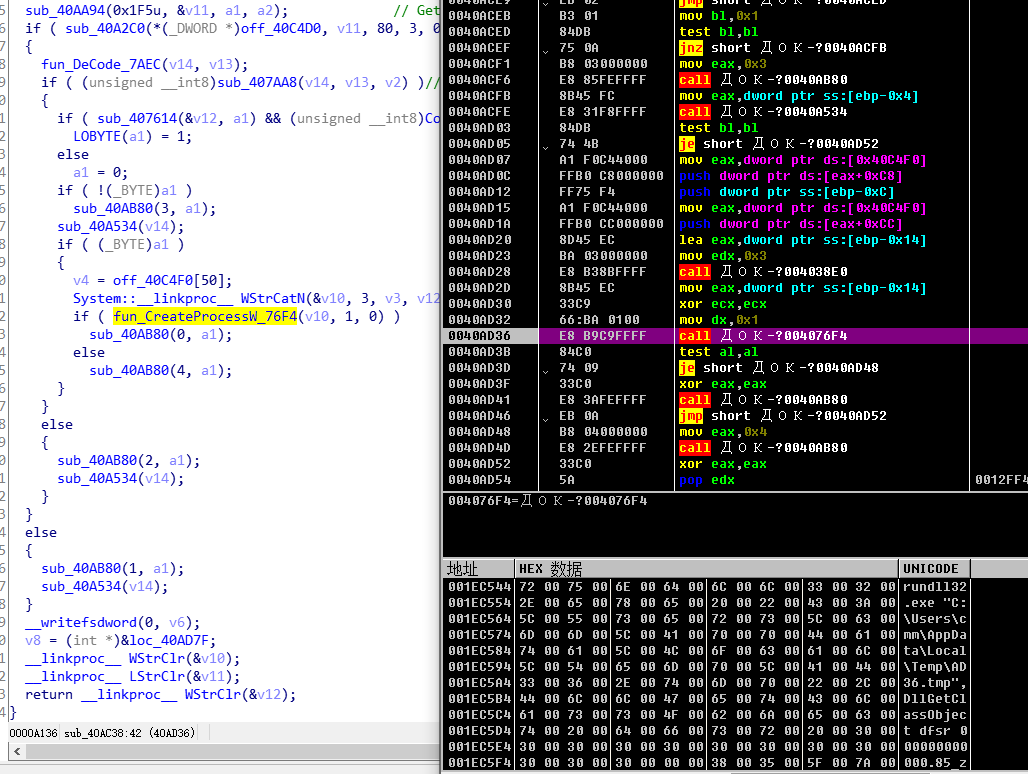This screenshot has height=774, width=1028.
Task: Click the 地址 dump column header
Action: click(479, 568)
